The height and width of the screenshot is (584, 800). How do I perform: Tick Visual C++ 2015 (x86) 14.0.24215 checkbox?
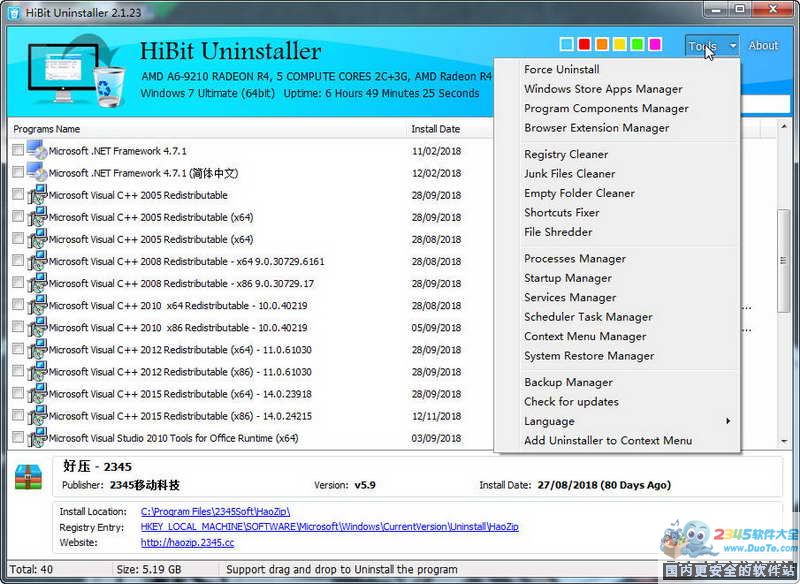[18, 415]
